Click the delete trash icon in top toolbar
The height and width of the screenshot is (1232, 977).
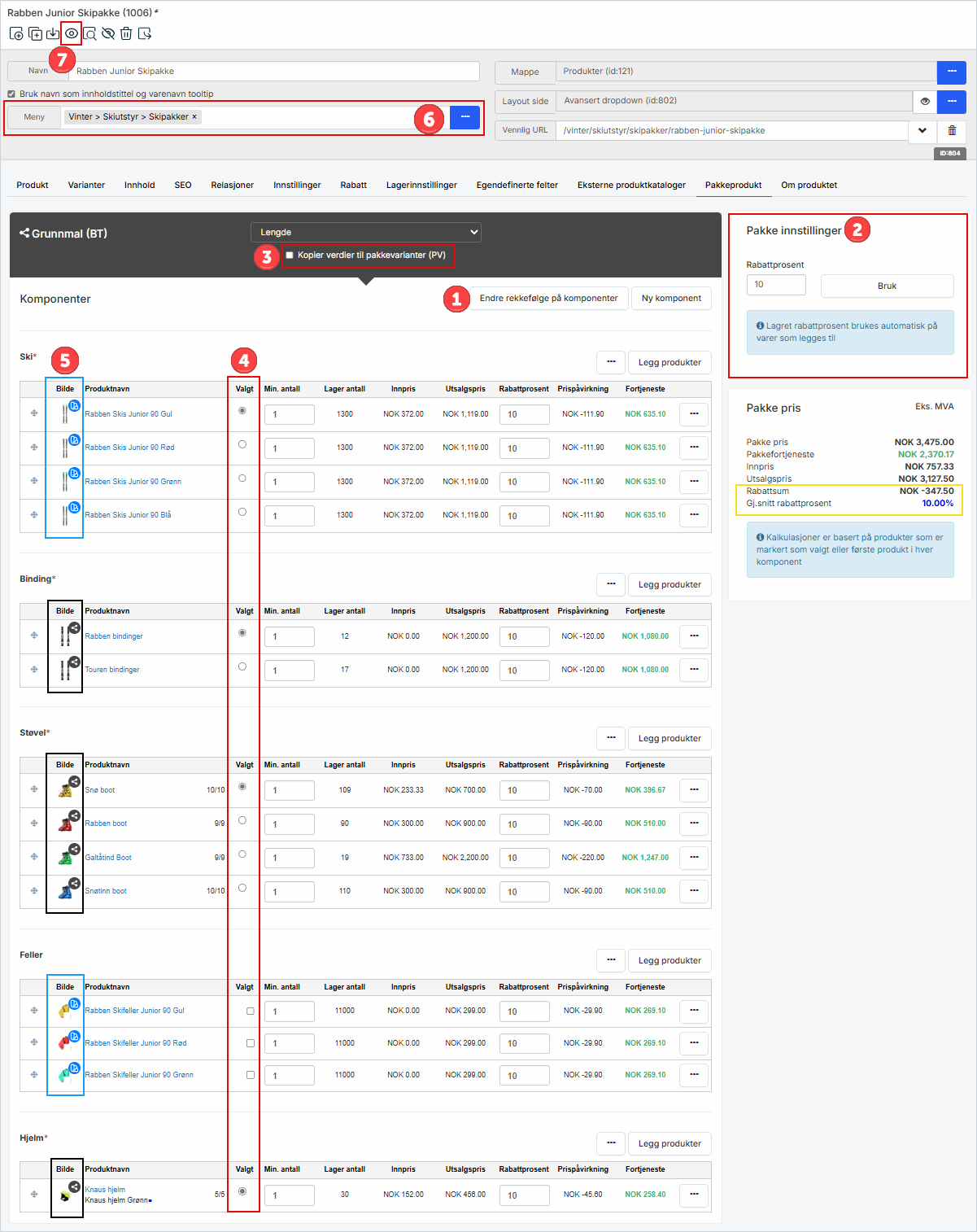(126, 33)
